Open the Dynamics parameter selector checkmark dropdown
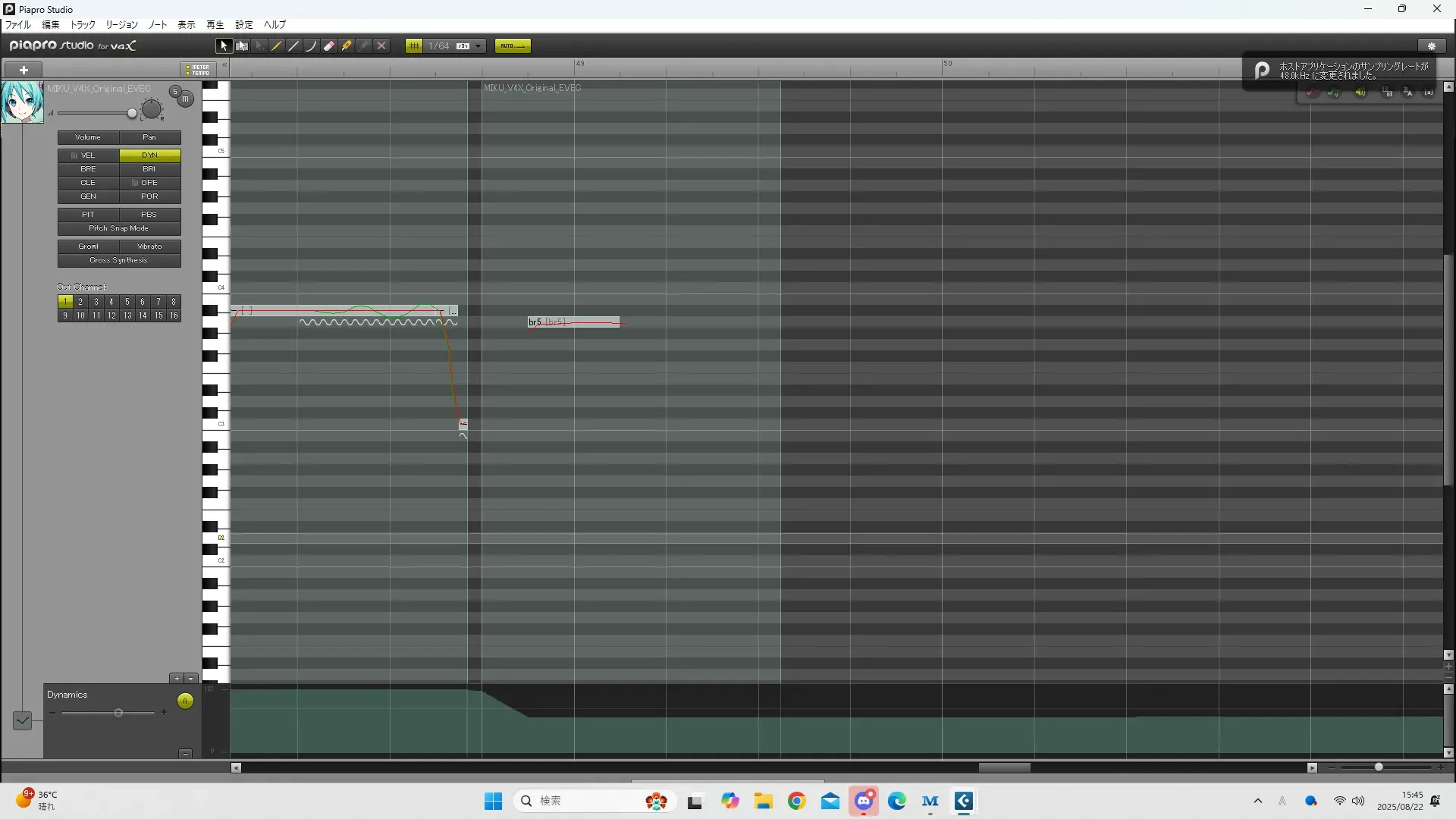The width and height of the screenshot is (1456, 819). click(22, 720)
